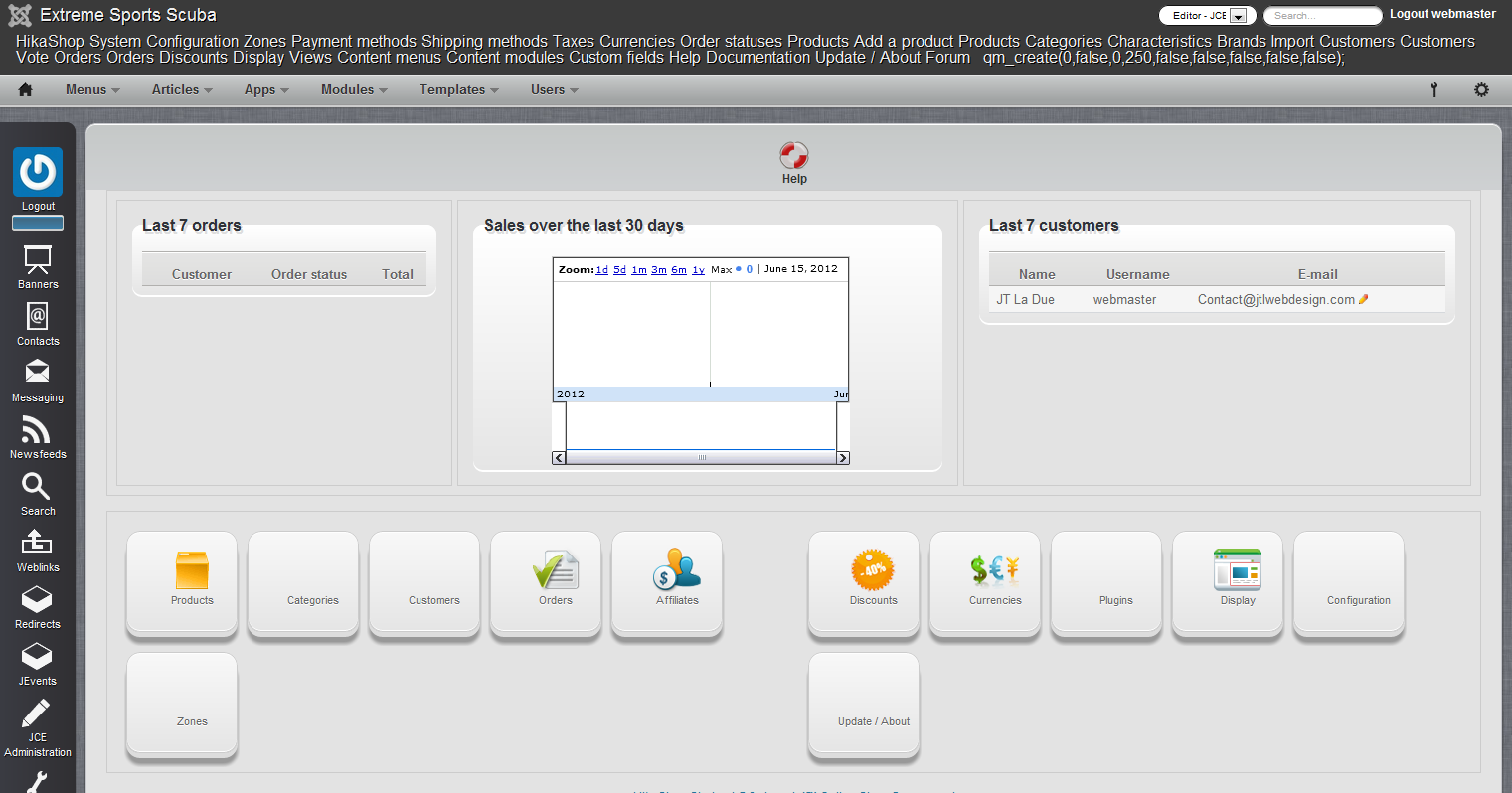1512x793 pixels.
Task: Expand the Templates dropdown menu
Action: coord(459,89)
